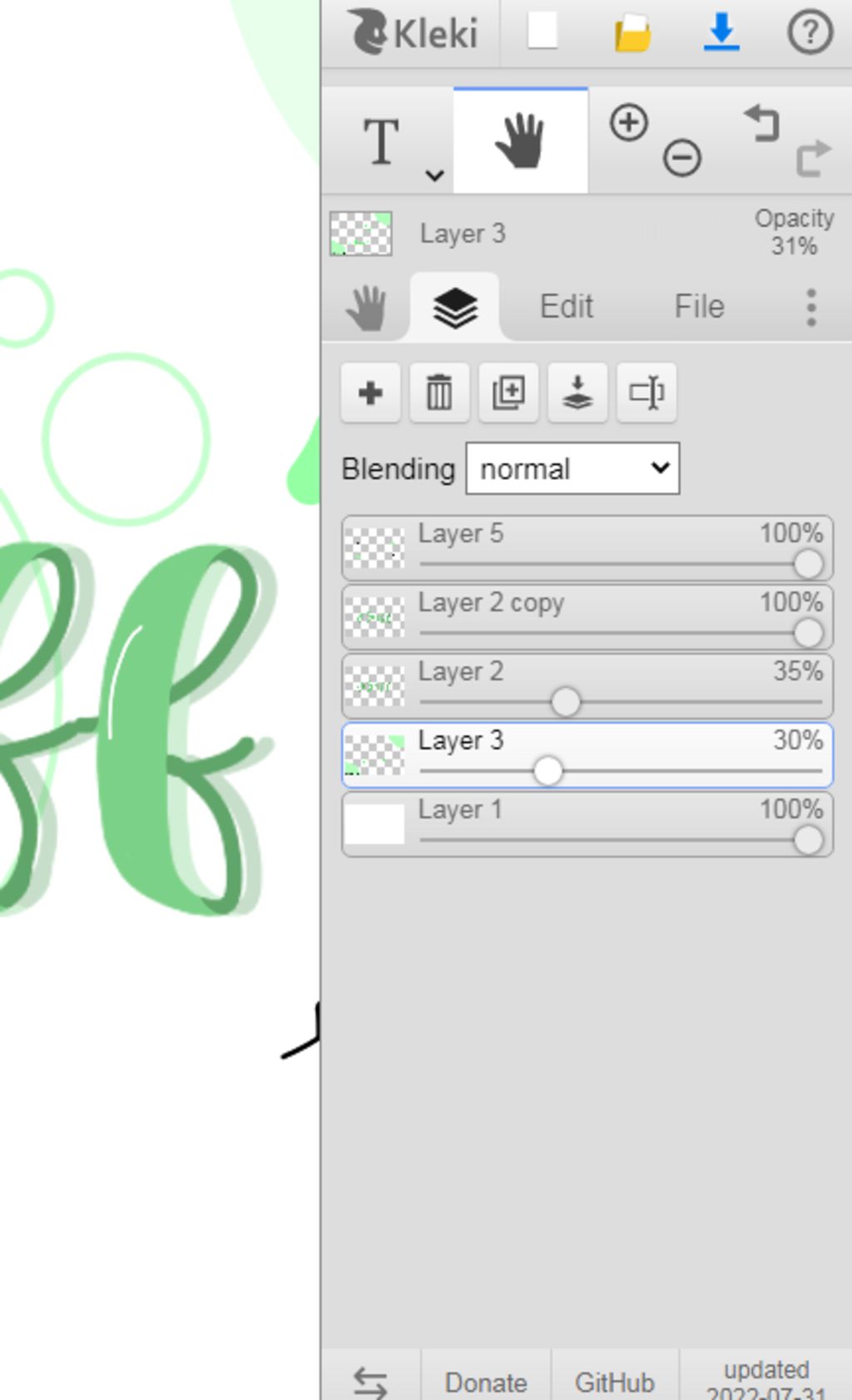
Task: Switch to the File tab
Action: pos(699,307)
